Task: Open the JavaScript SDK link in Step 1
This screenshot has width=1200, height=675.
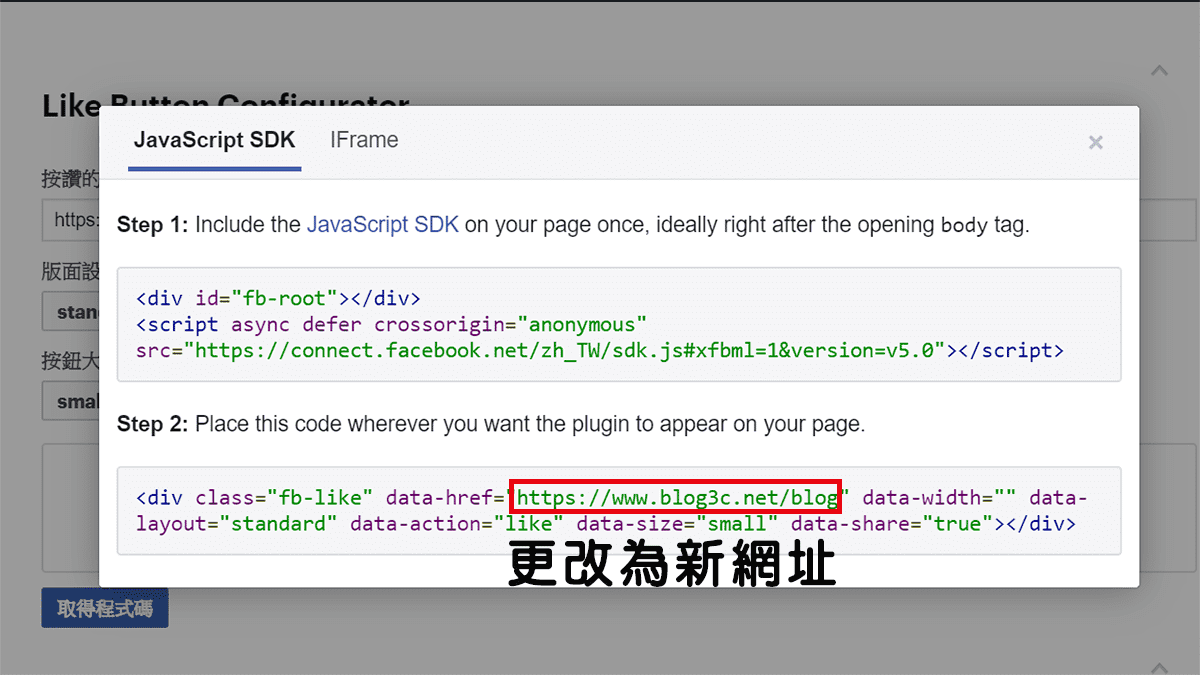Action: 383,224
